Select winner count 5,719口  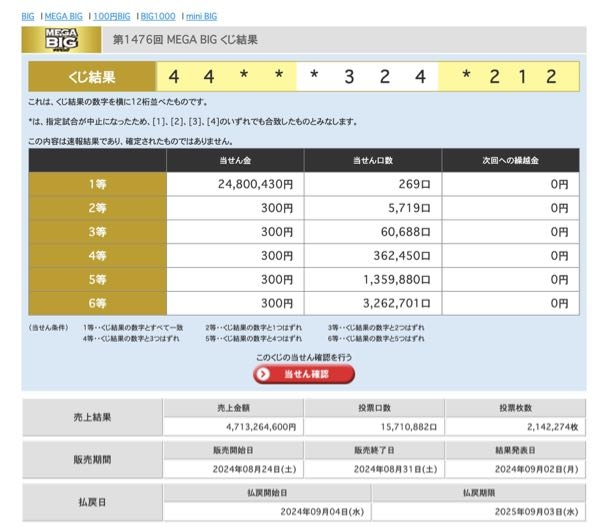409,208
